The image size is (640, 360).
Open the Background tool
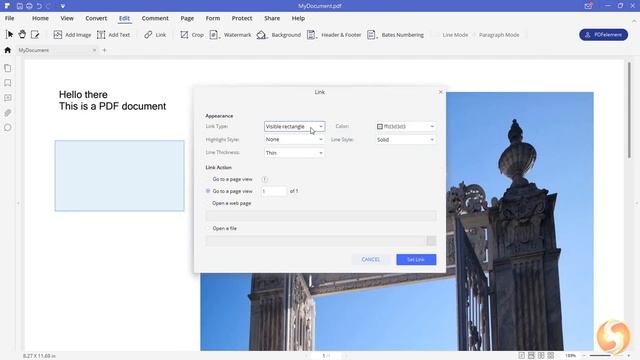278,35
